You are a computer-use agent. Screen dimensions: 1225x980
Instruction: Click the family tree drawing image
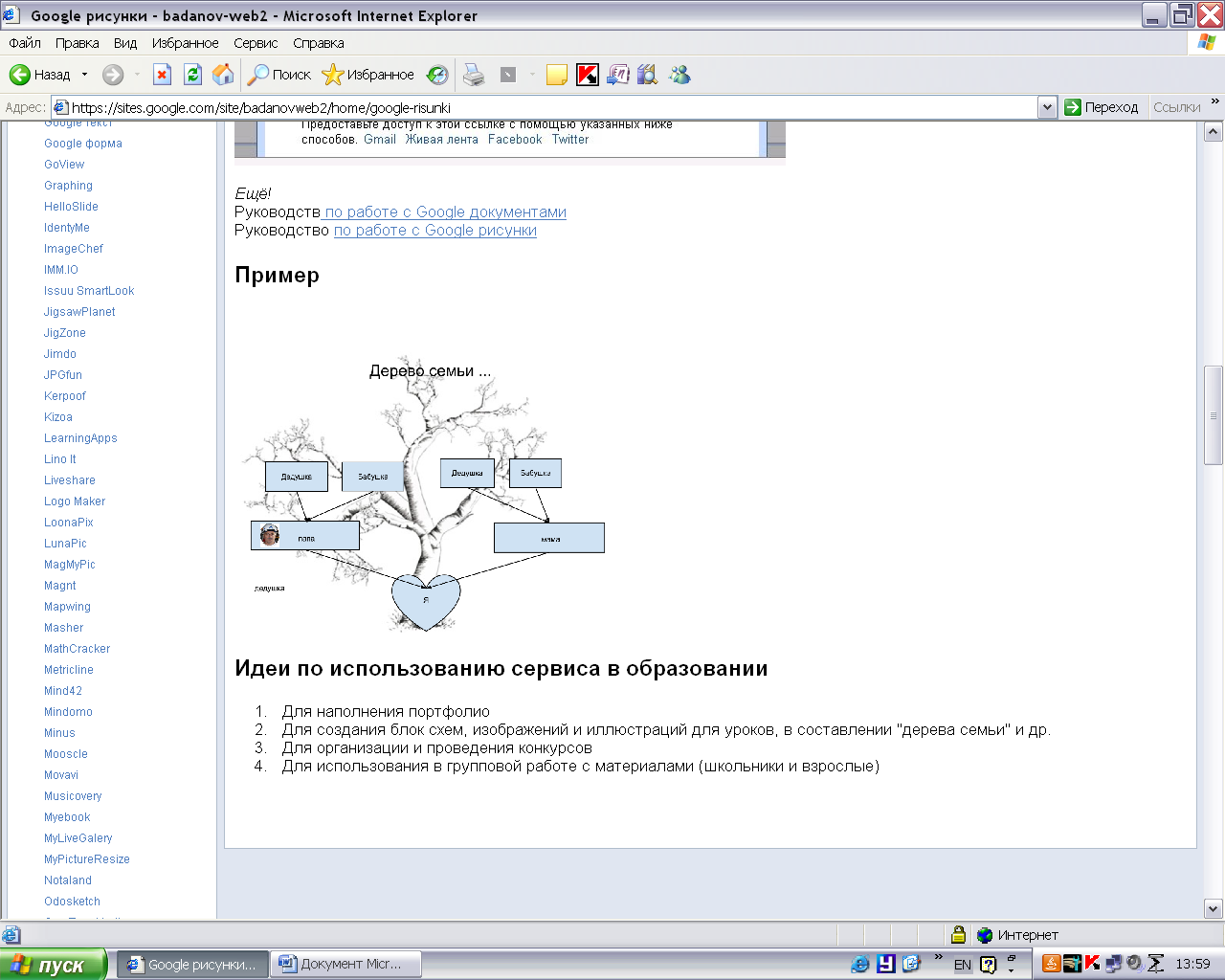[x=423, y=494]
